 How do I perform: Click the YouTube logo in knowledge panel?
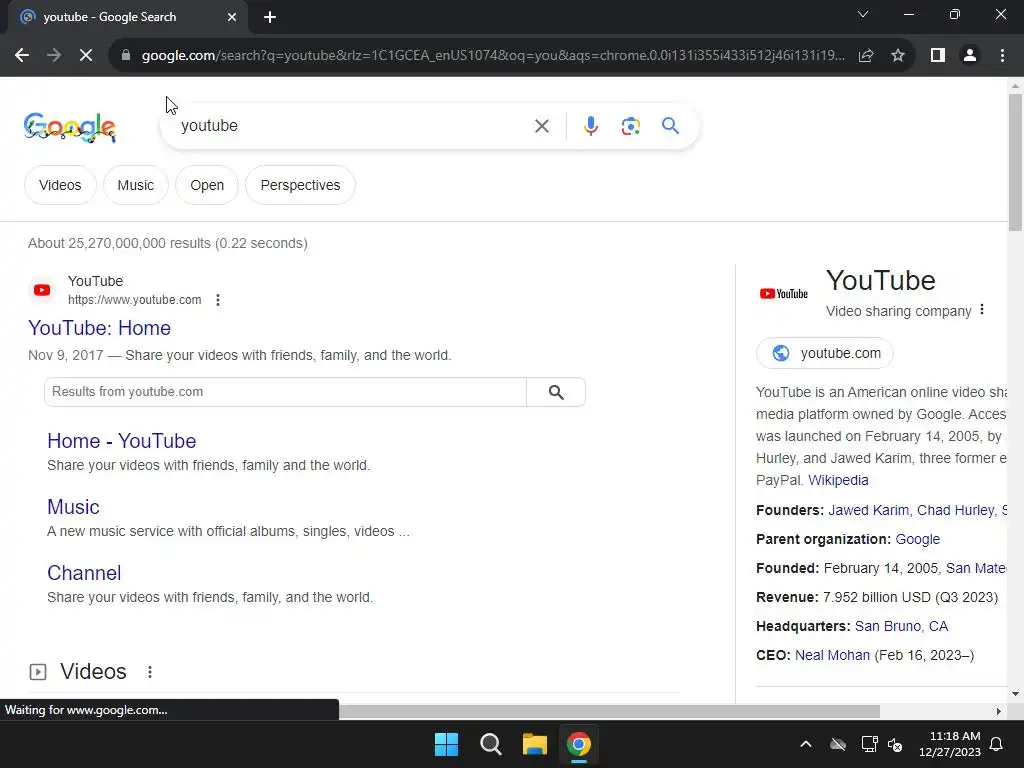[784, 294]
